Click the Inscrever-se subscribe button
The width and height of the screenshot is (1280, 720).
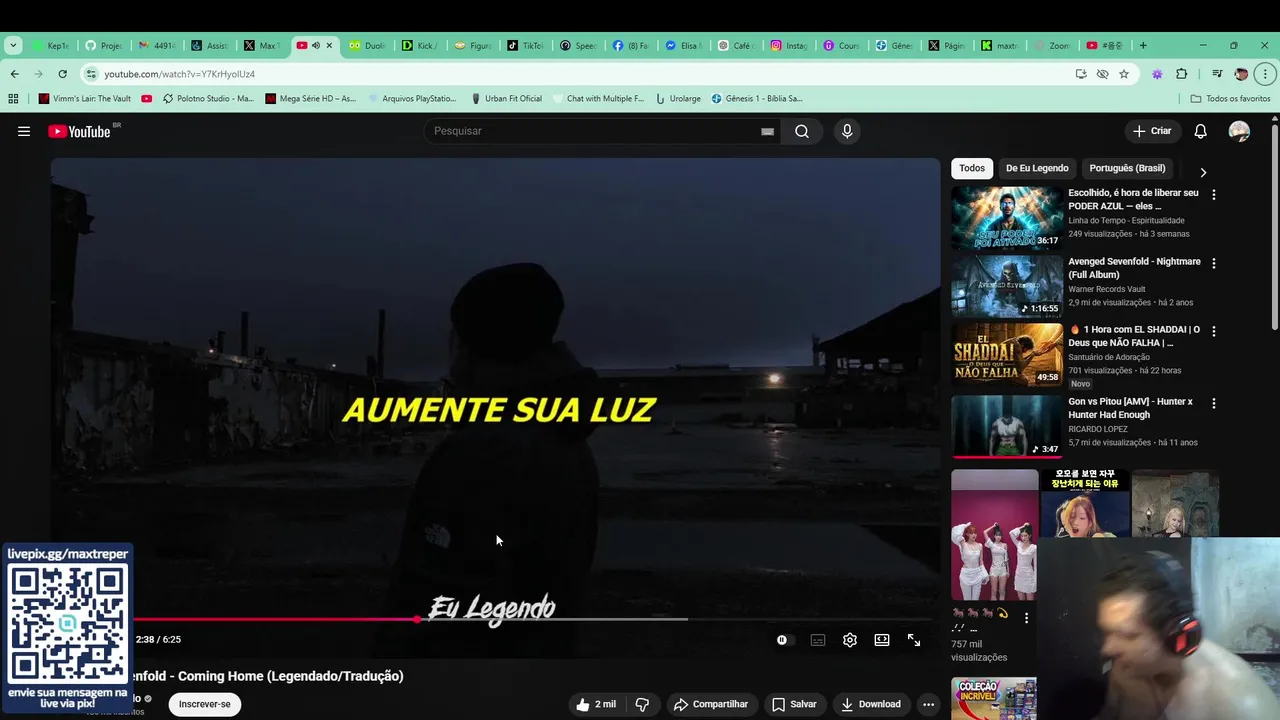(205, 704)
